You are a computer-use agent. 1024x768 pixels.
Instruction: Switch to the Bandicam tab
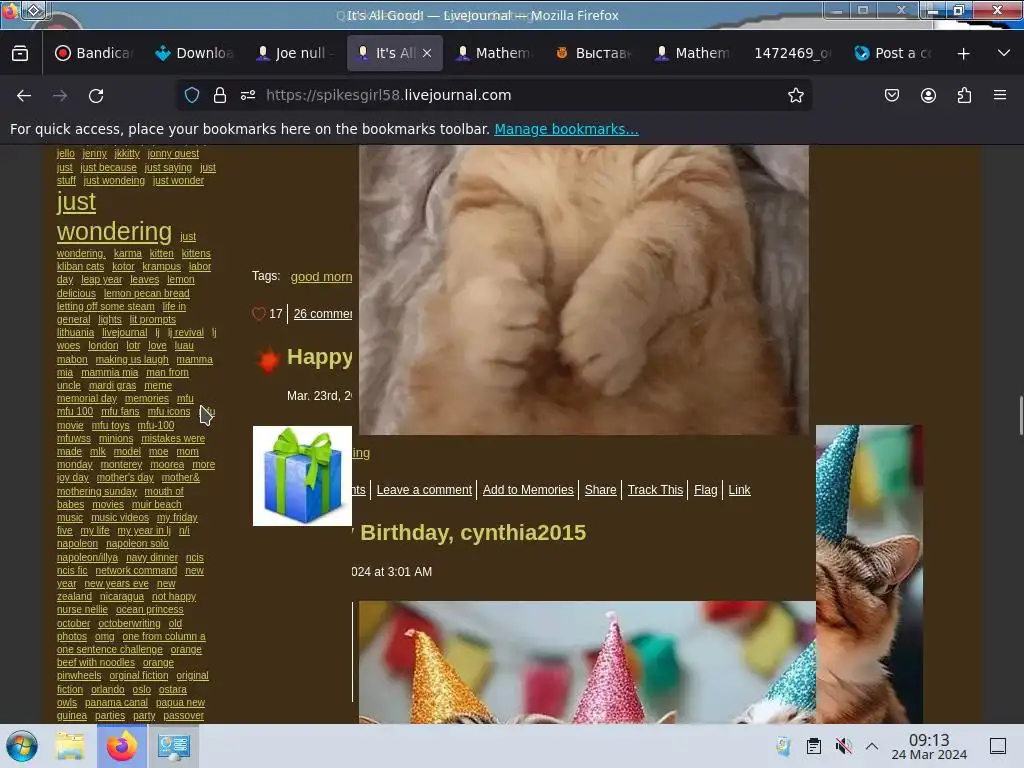pos(93,54)
